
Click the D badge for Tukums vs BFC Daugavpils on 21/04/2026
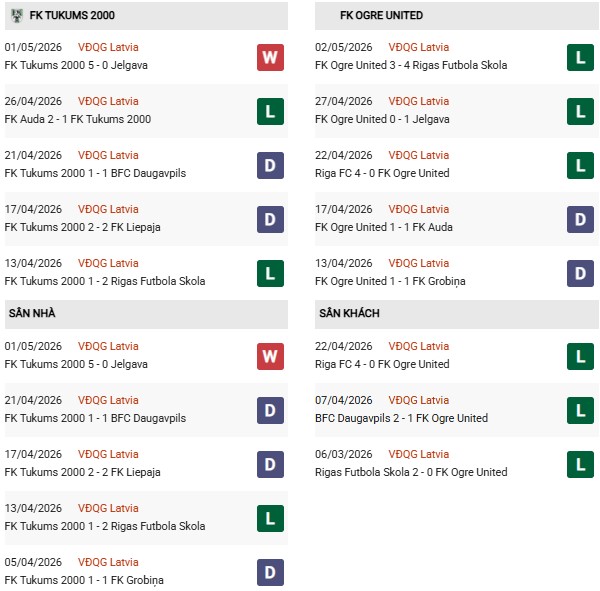coord(270,166)
